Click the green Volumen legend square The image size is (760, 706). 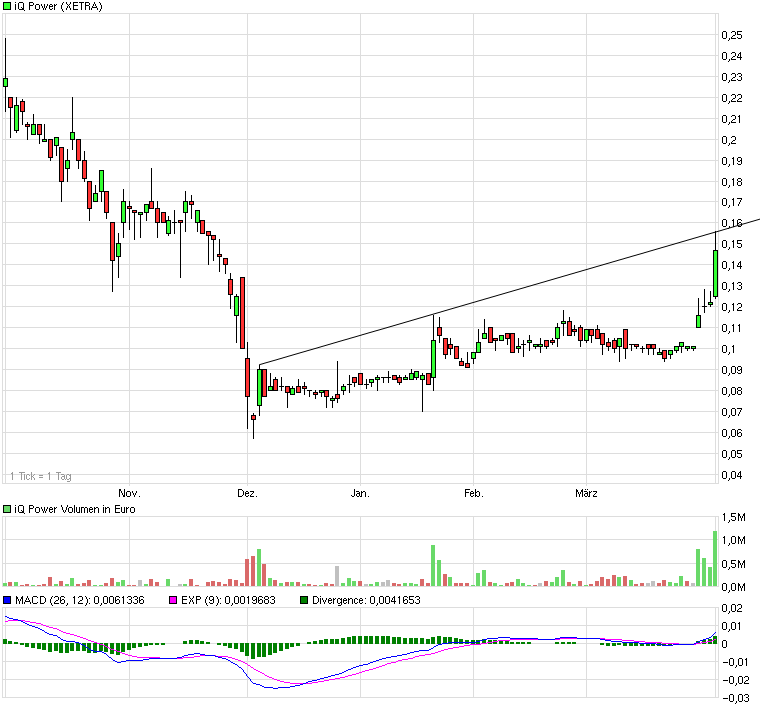coord(7,509)
